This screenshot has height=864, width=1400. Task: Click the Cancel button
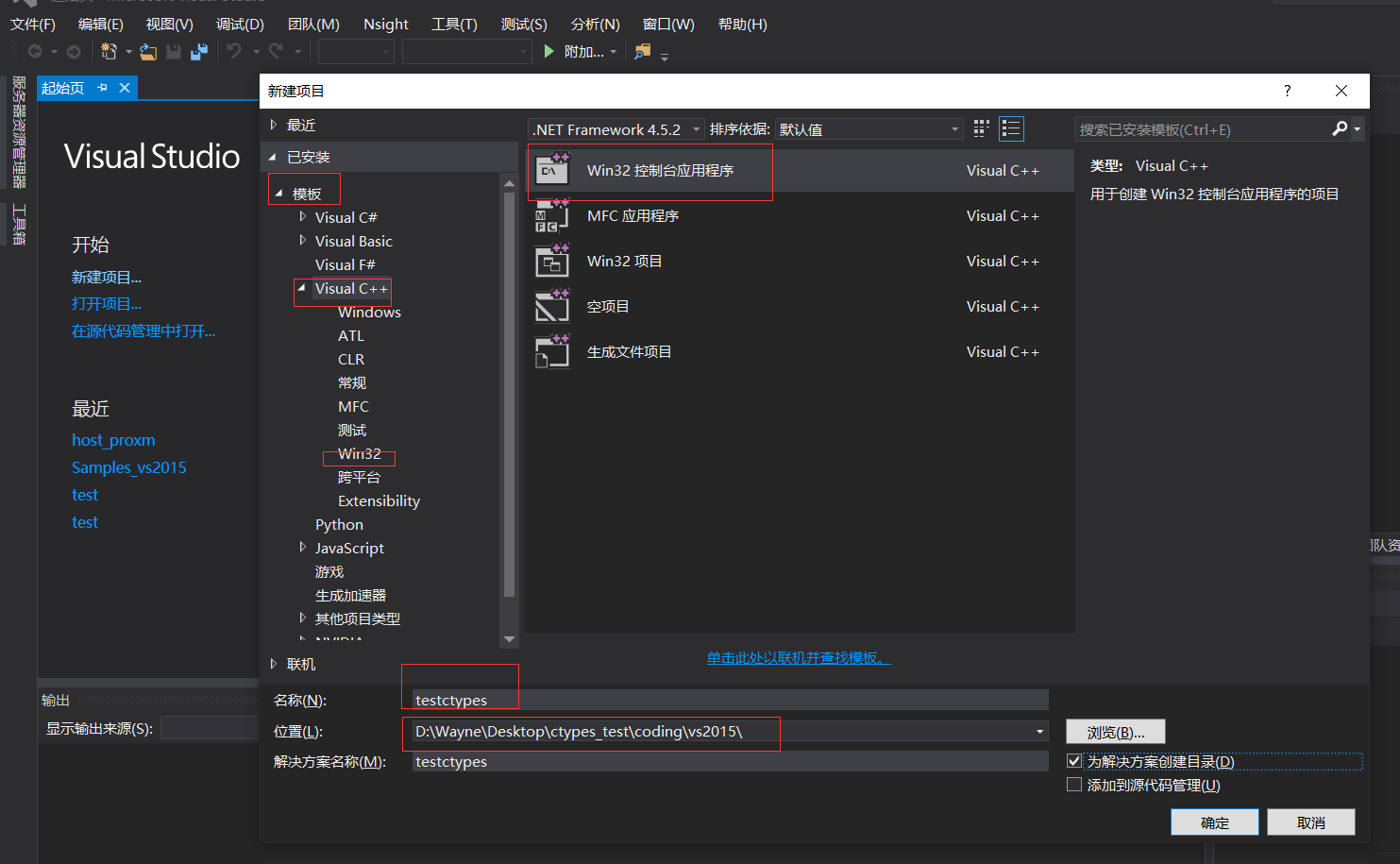pyautogui.click(x=1311, y=822)
